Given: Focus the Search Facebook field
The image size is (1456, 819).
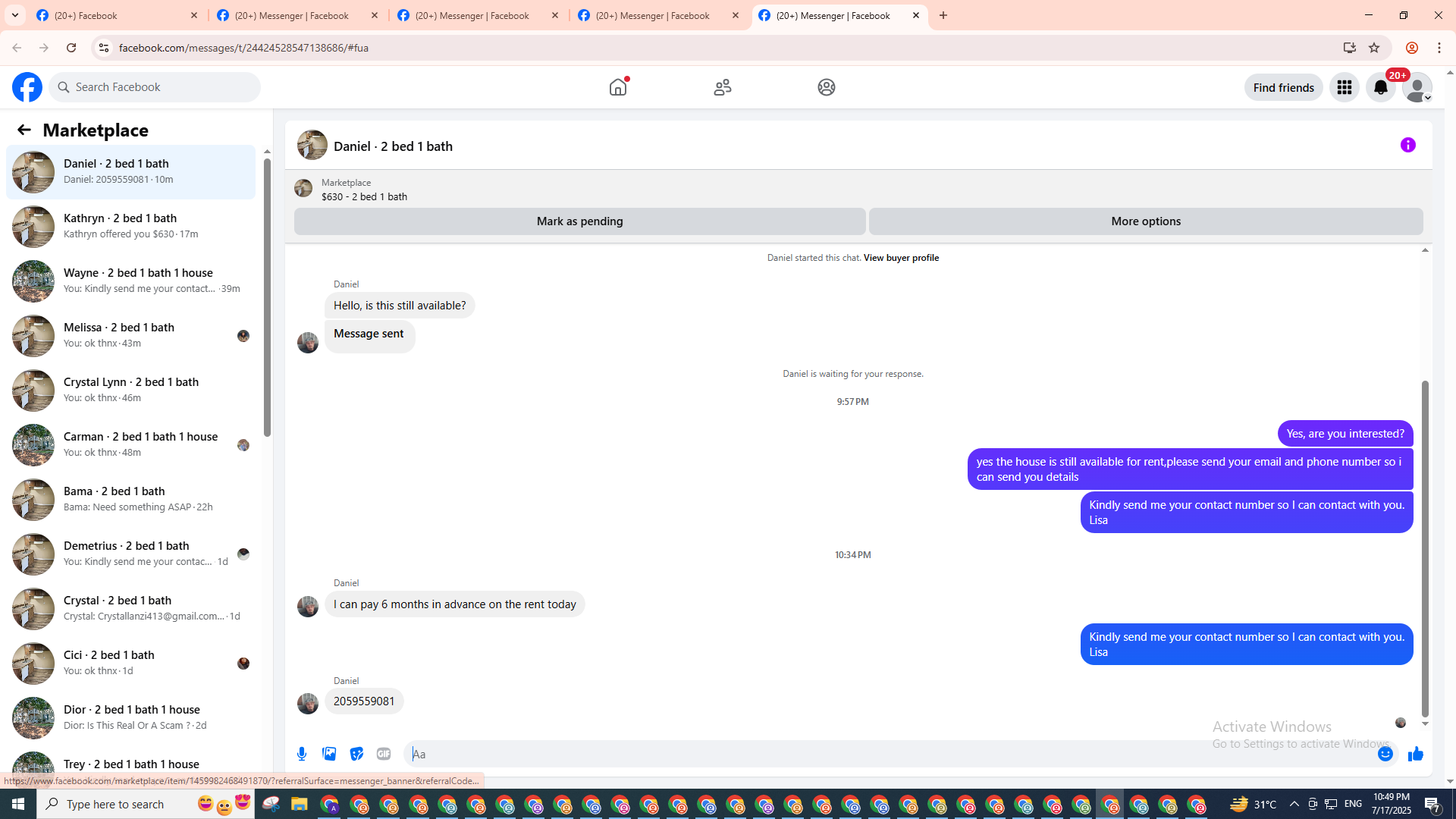Looking at the screenshot, I should pos(155,87).
